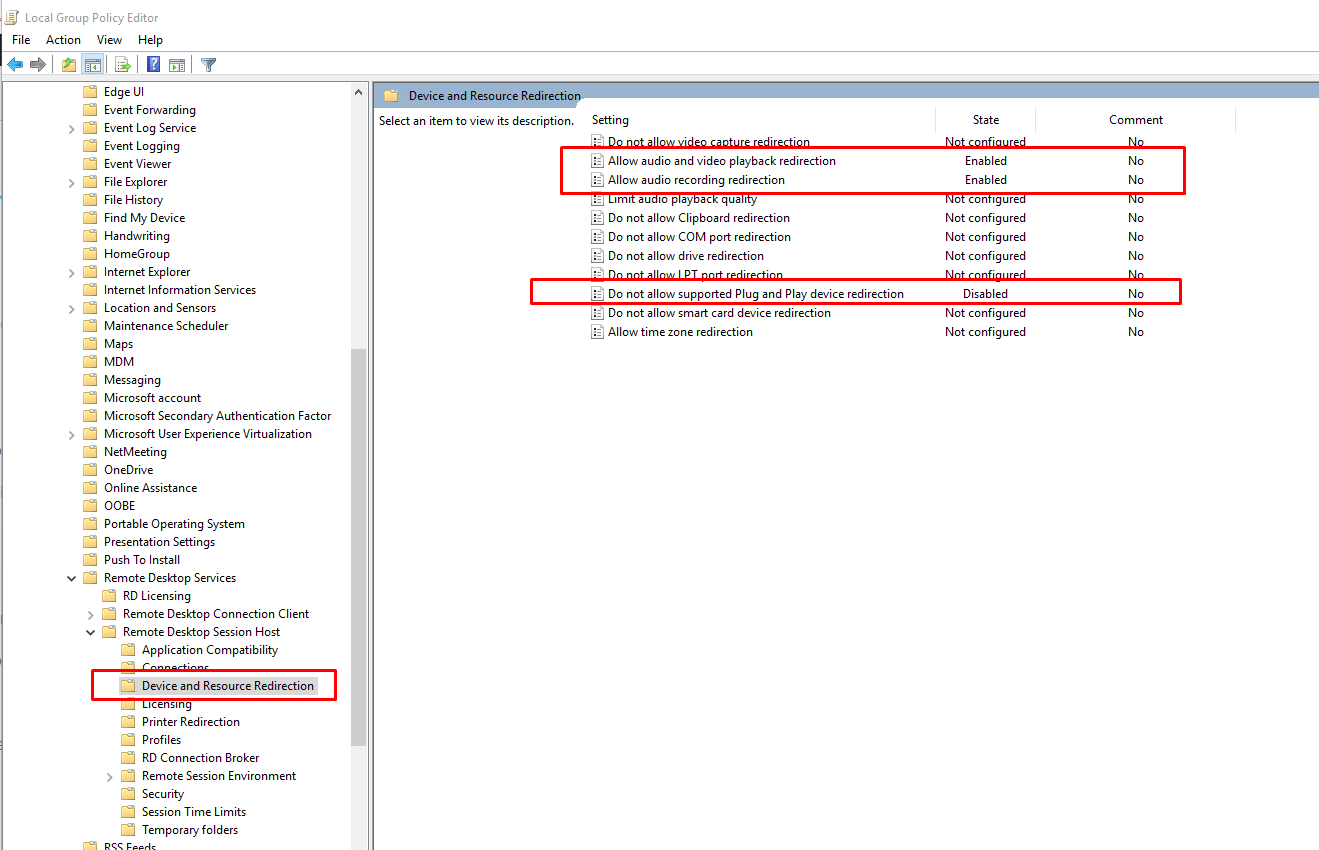Viewport: 1319px width, 850px height.
Task: Toggle Show/Hide Action Pane toolbar icon
Action: click(177, 65)
